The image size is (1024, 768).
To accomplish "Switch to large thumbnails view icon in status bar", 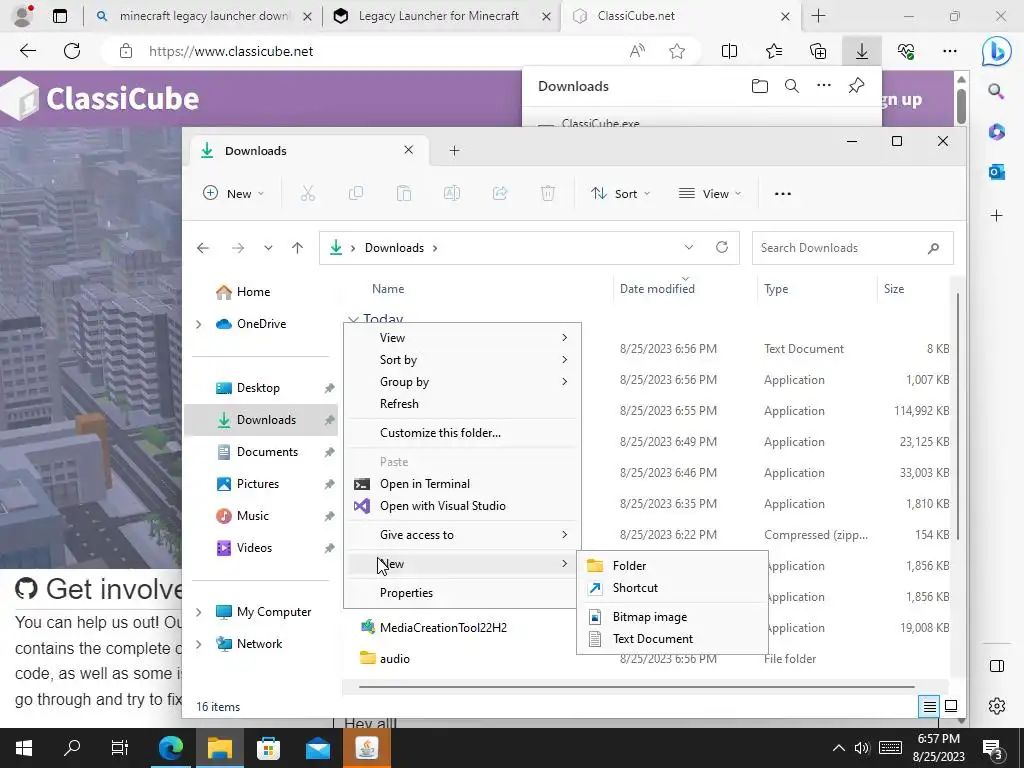I will click(951, 706).
